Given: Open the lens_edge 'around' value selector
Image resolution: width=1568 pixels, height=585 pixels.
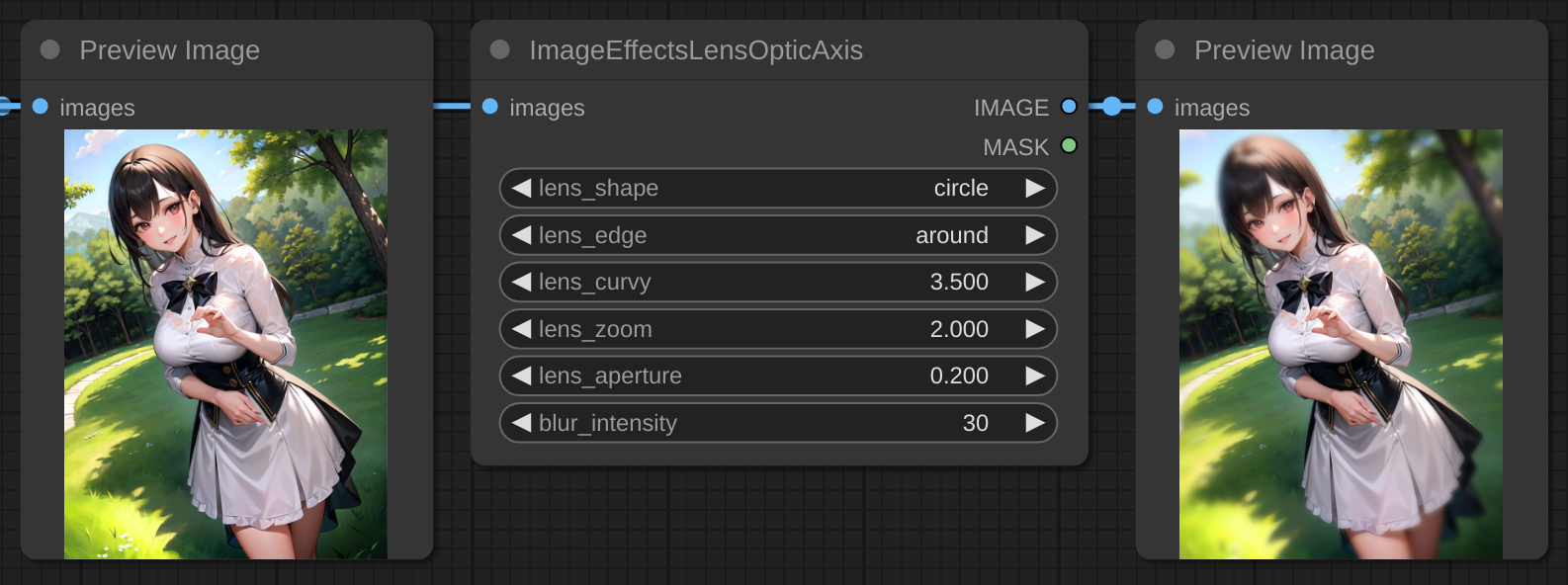Looking at the screenshot, I should point(951,235).
